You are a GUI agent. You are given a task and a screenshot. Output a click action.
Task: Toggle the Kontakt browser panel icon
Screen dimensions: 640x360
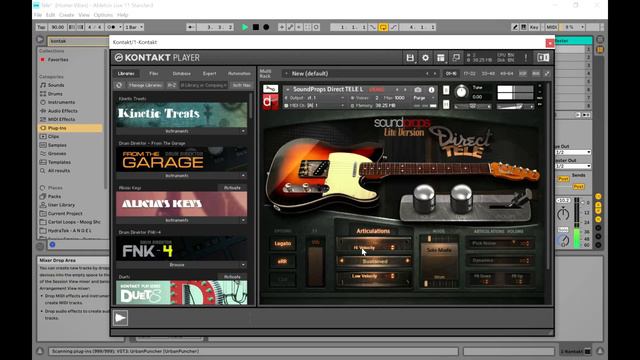click(x=543, y=58)
